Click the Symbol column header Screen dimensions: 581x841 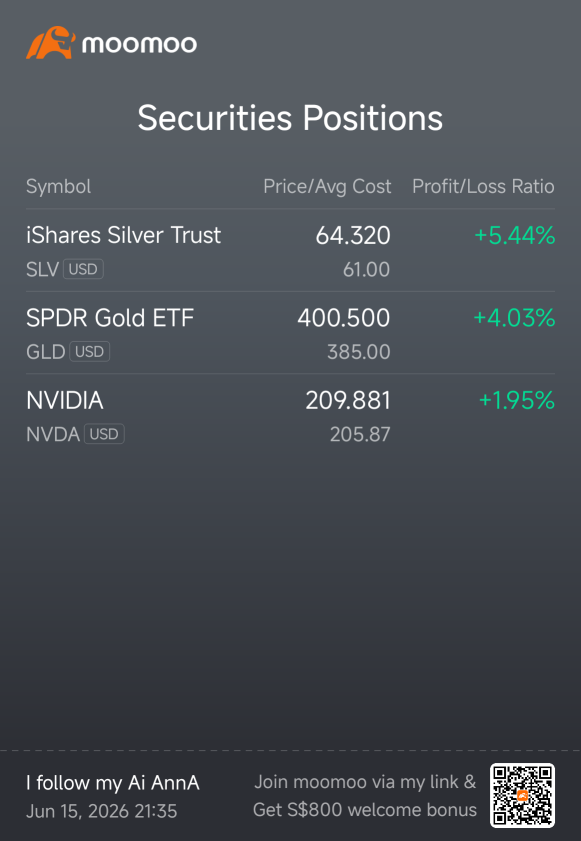click(58, 187)
